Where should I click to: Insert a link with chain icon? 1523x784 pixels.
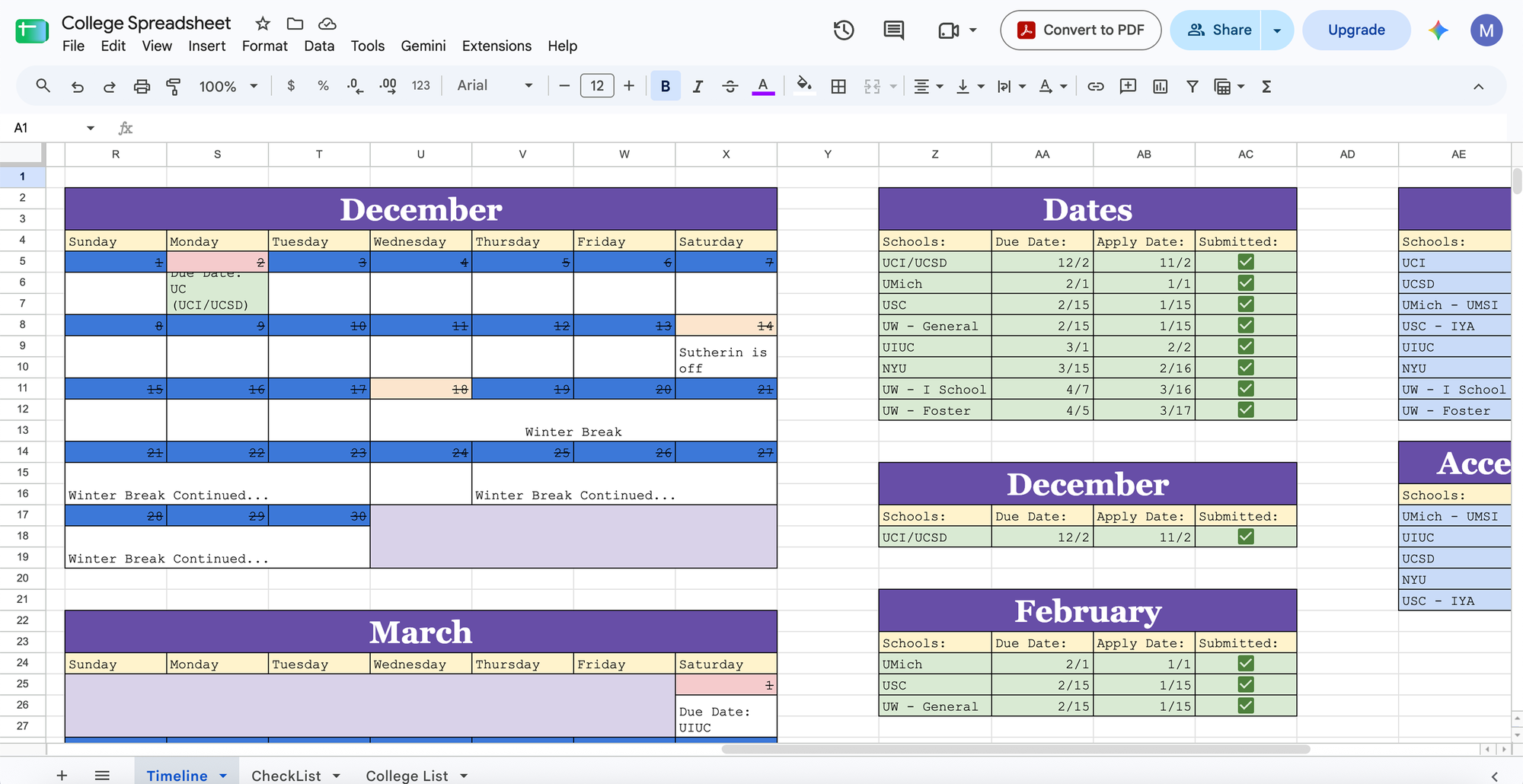[x=1095, y=87]
